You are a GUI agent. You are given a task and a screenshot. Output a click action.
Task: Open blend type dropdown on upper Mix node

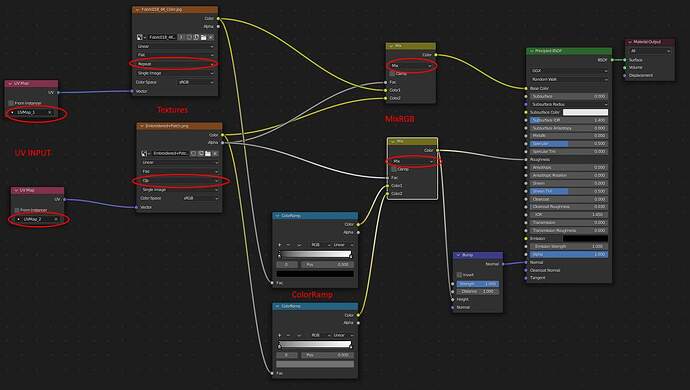pyautogui.click(x=411, y=66)
